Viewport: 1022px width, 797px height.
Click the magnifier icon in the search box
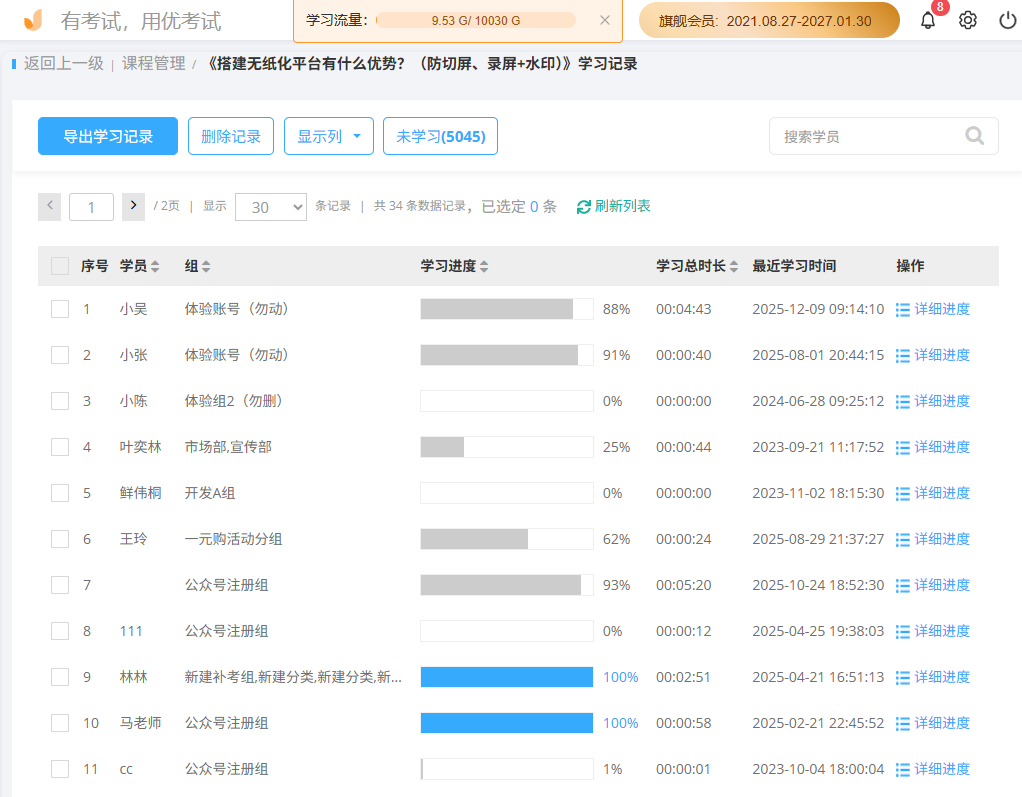tap(974, 135)
